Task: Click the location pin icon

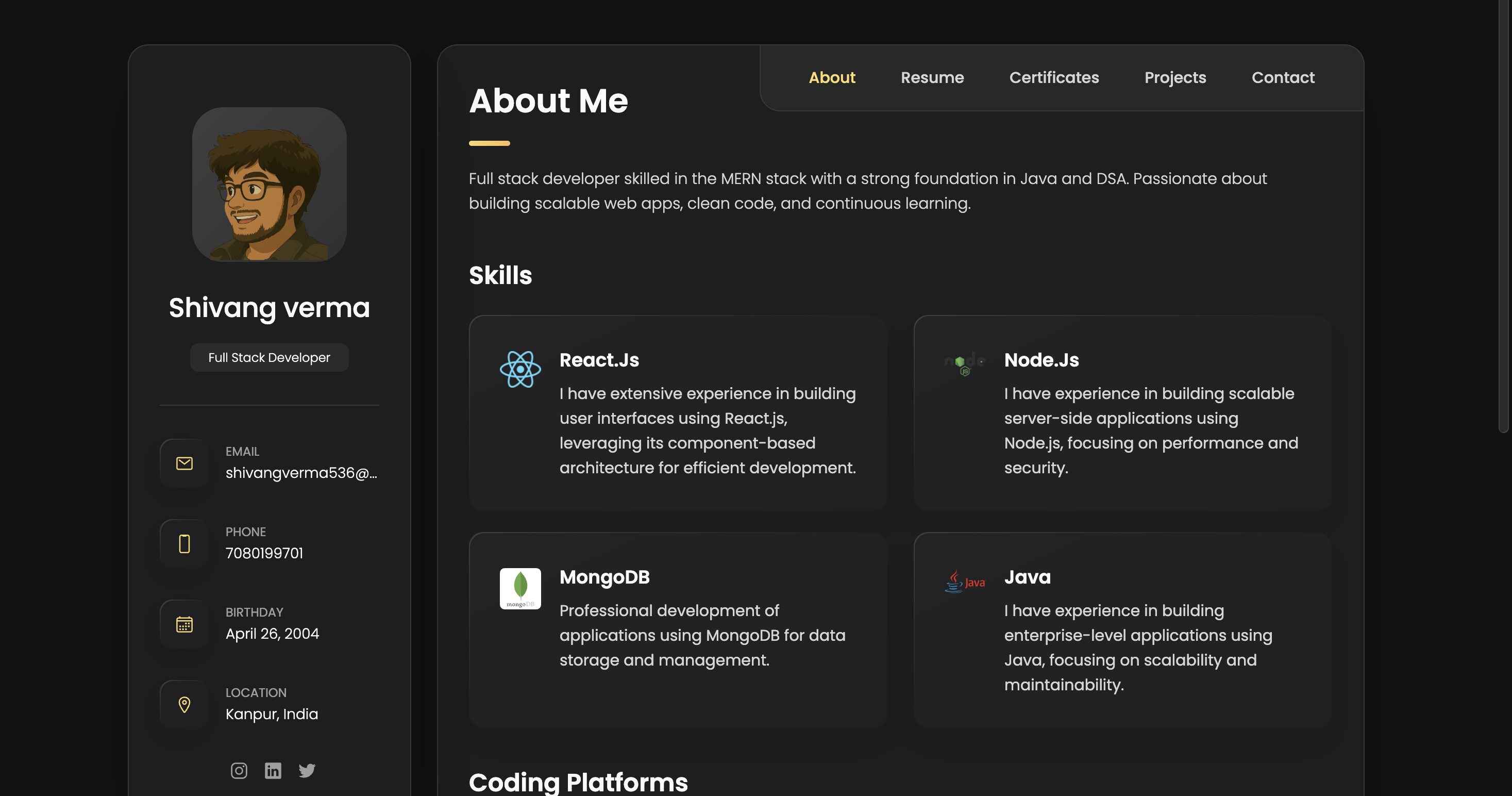Action: [184, 704]
